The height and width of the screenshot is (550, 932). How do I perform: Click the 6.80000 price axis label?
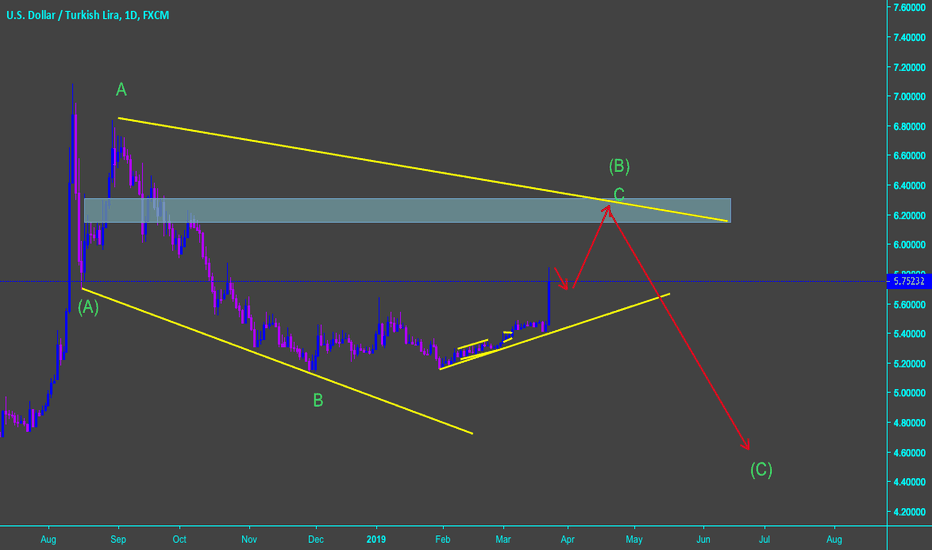909,126
